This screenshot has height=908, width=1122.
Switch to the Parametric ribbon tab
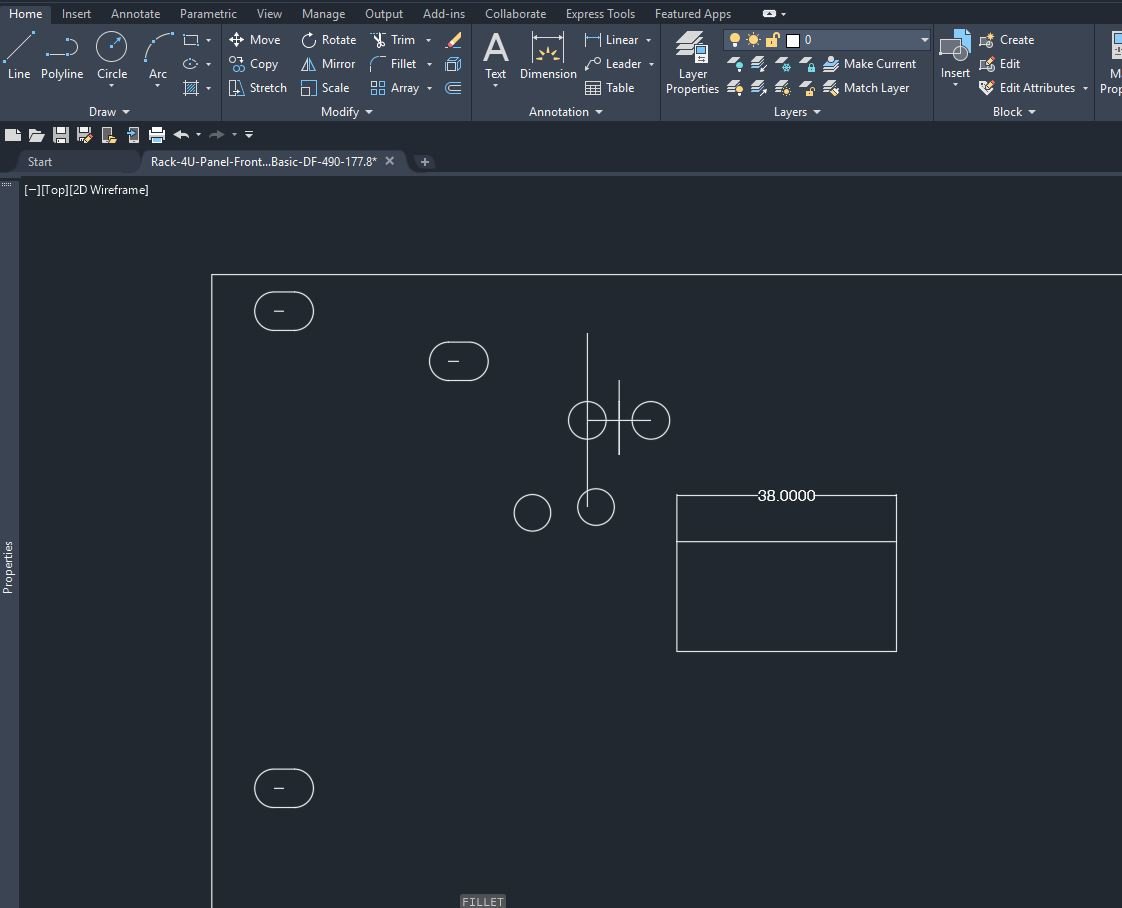click(x=208, y=14)
